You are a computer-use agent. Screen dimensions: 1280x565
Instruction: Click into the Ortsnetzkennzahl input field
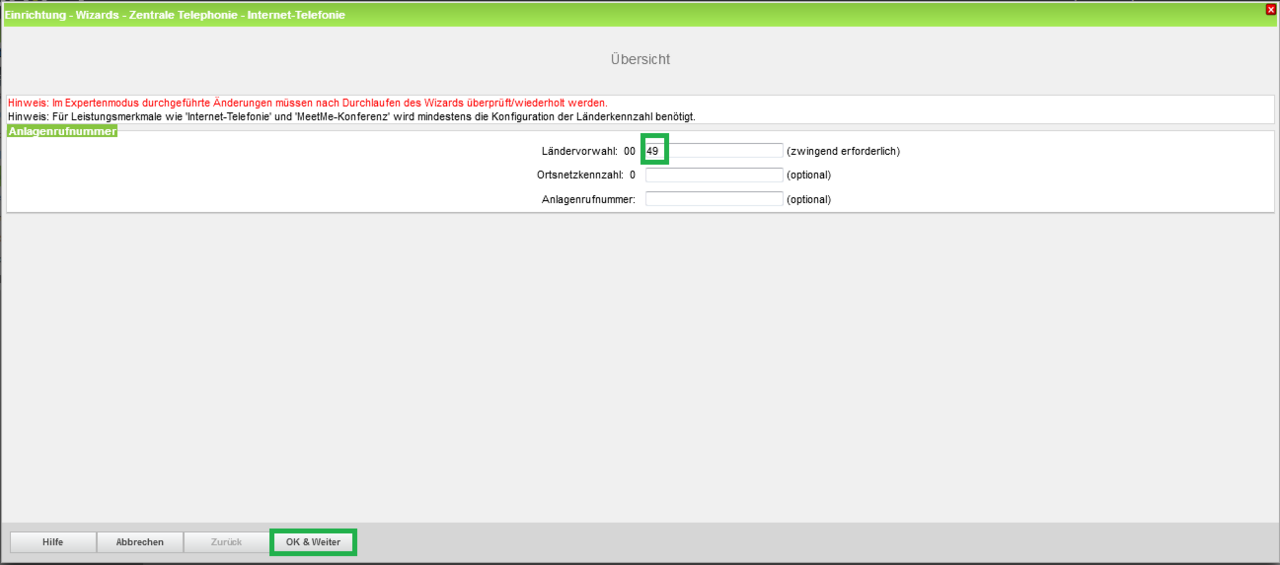point(713,175)
